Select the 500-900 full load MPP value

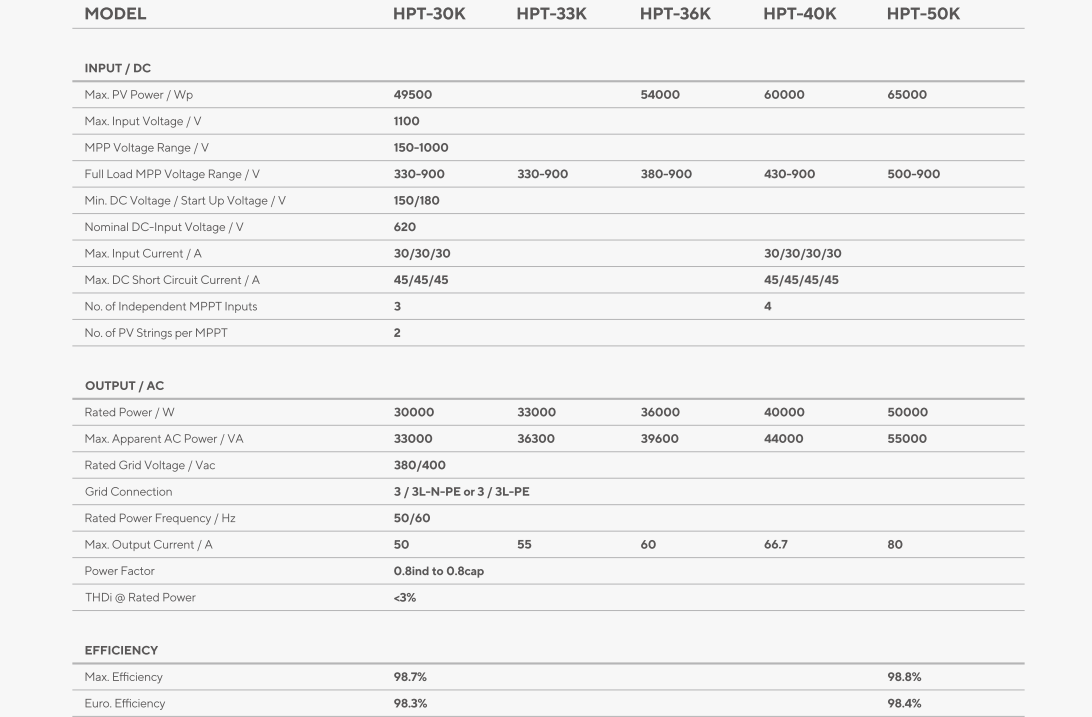tap(913, 174)
